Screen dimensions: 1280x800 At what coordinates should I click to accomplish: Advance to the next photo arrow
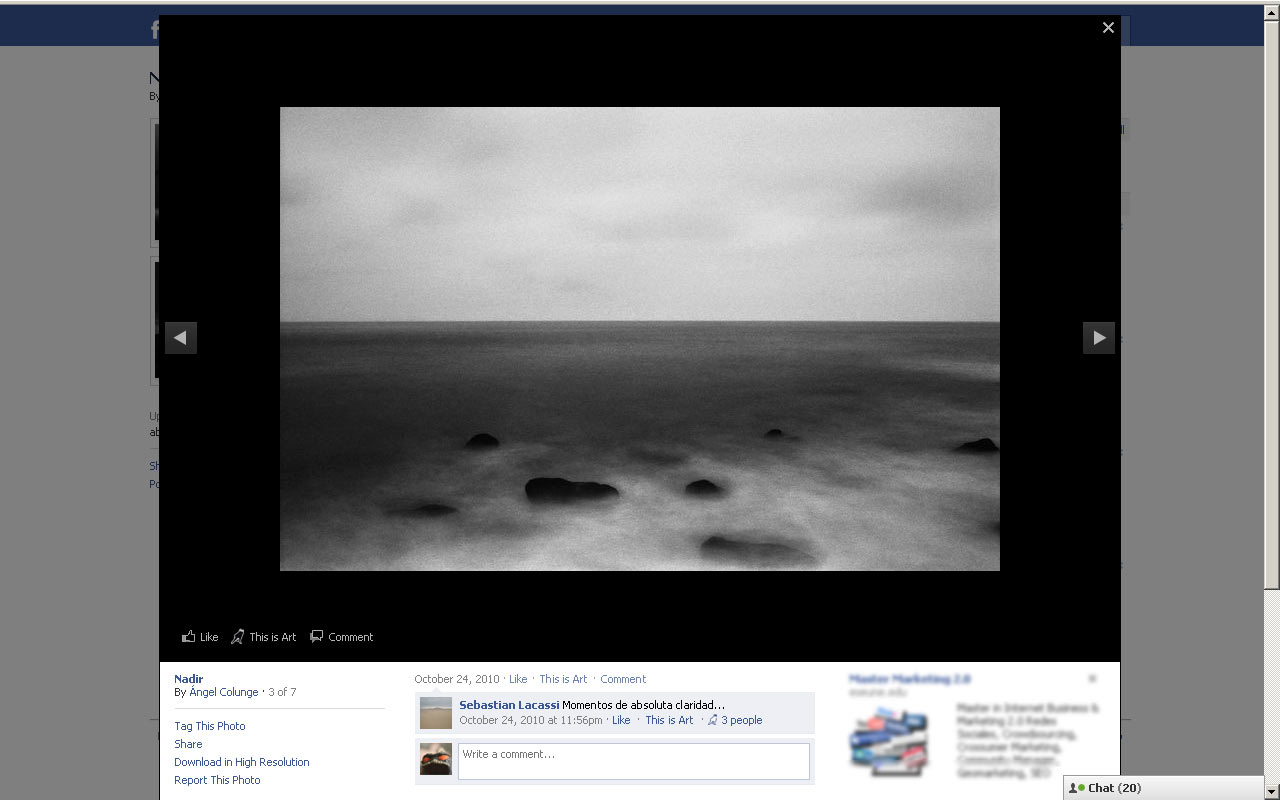tap(1099, 338)
